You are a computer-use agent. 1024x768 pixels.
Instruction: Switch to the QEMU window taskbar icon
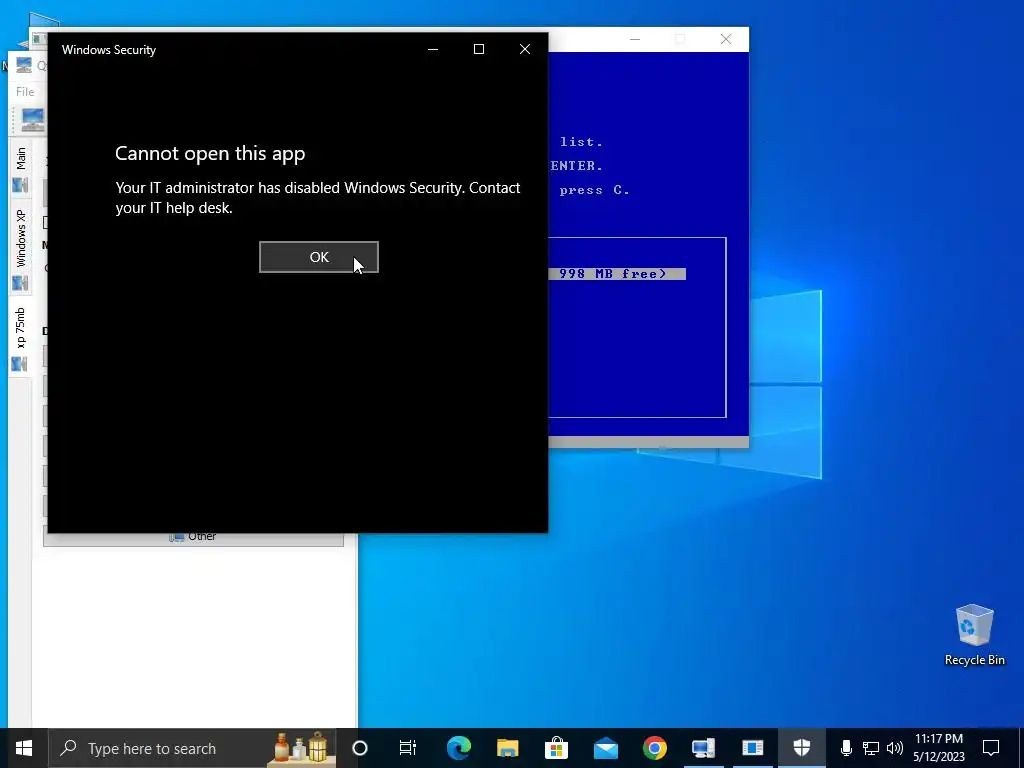point(752,748)
